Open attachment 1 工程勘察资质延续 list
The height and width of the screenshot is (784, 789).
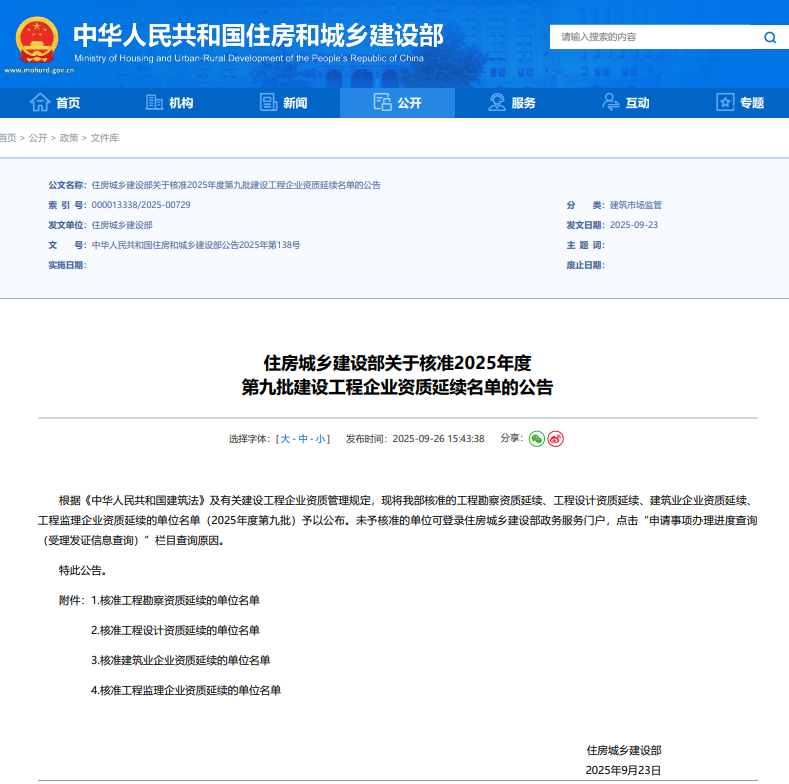(x=175, y=600)
